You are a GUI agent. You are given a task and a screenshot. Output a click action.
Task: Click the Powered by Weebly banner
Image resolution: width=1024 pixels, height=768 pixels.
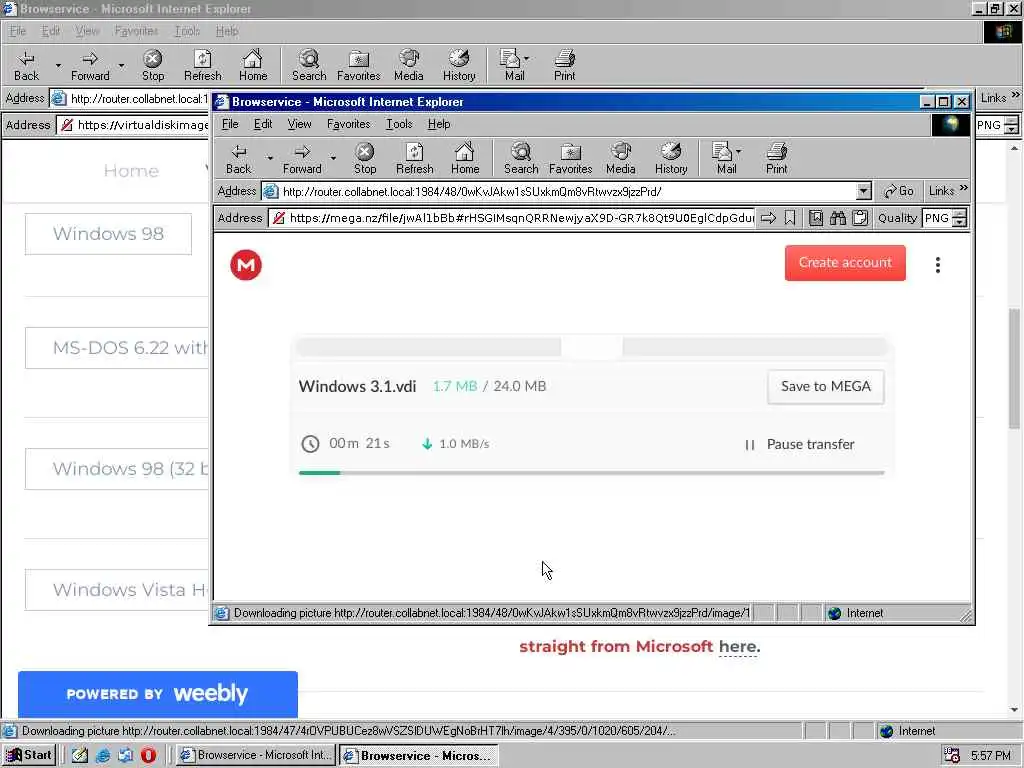tap(158, 694)
